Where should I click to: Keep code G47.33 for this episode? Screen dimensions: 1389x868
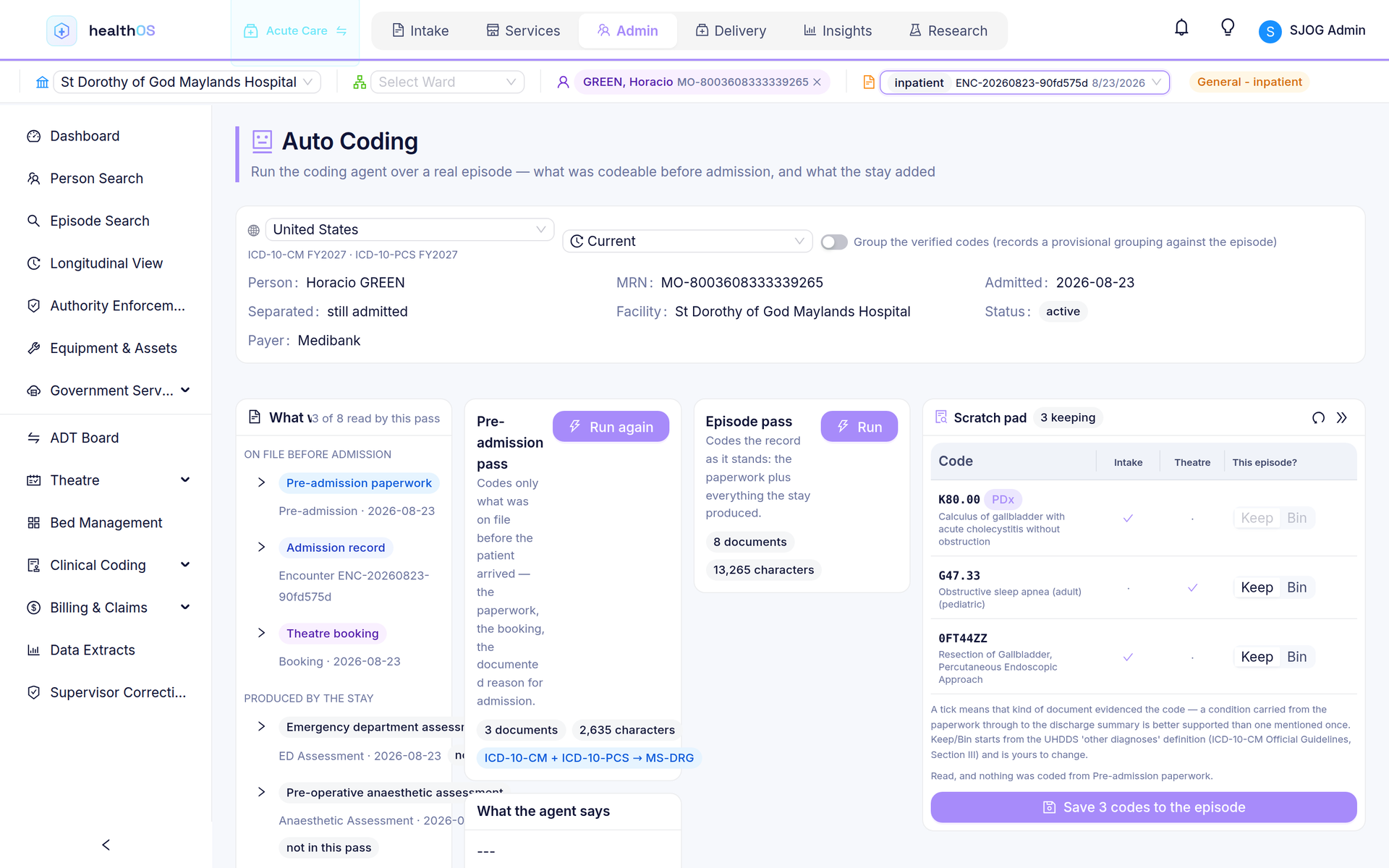1257,587
